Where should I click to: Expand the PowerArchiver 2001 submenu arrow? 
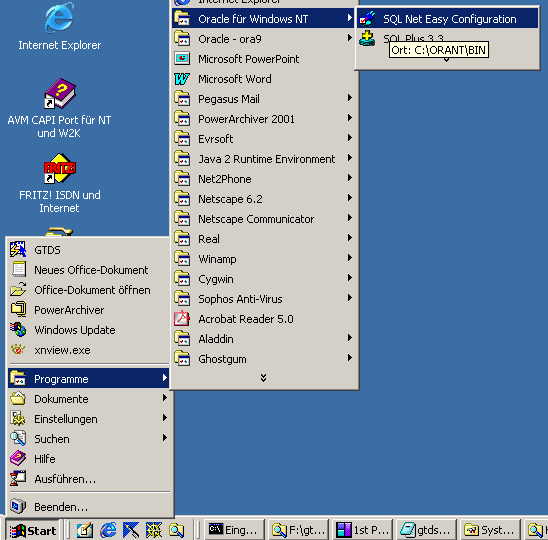[349, 117]
